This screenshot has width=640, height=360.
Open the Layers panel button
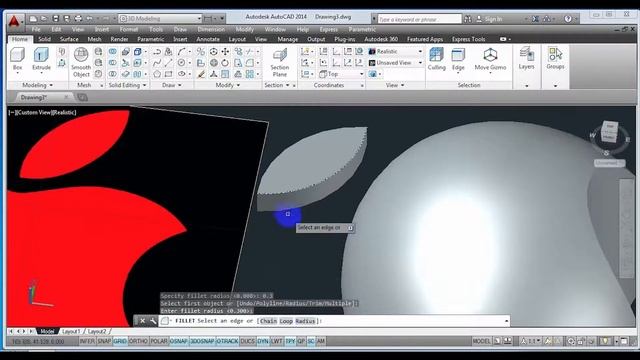pyautogui.click(x=526, y=58)
